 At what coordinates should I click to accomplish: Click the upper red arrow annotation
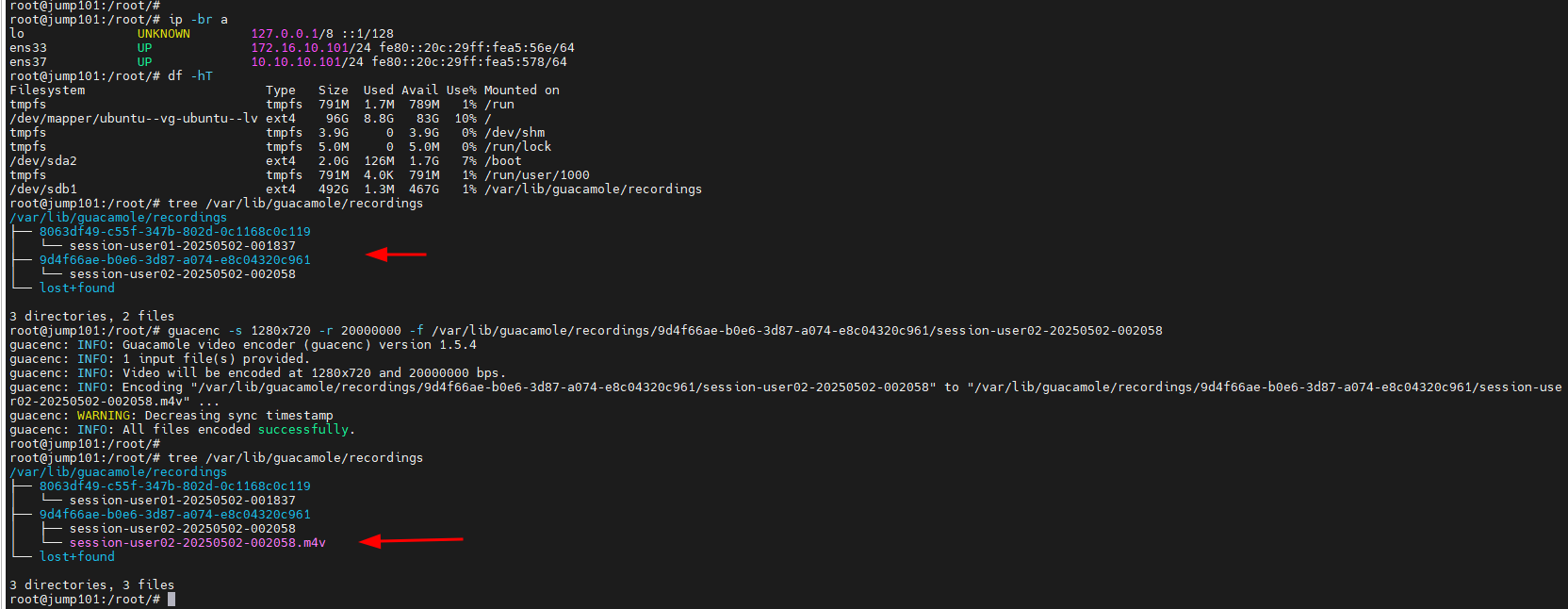(x=396, y=254)
